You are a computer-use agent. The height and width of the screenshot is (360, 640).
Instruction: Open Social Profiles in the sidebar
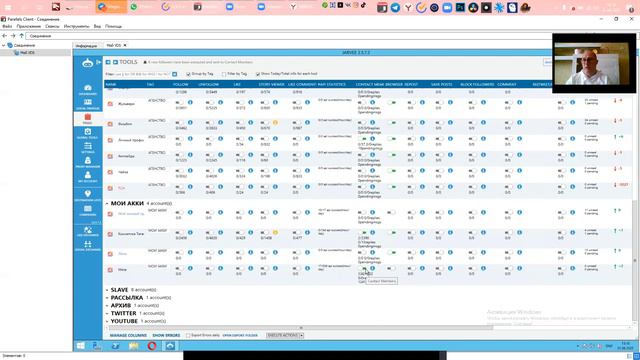point(88,104)
